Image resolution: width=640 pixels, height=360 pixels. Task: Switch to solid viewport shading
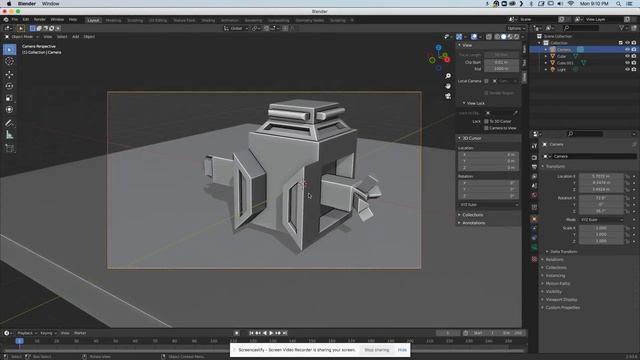503,37
